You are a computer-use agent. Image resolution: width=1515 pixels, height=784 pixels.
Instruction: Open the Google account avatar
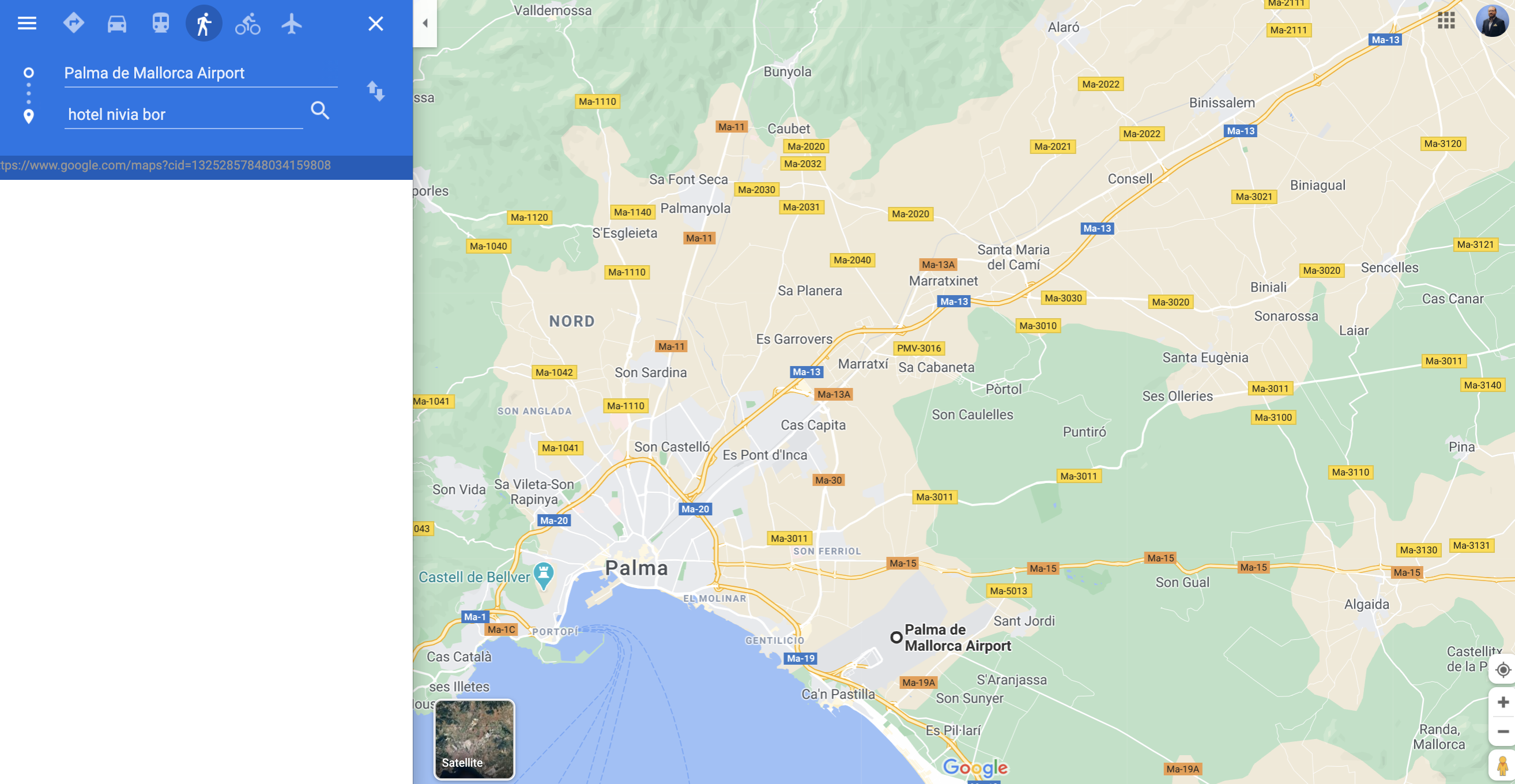[x=1491, y=21]
